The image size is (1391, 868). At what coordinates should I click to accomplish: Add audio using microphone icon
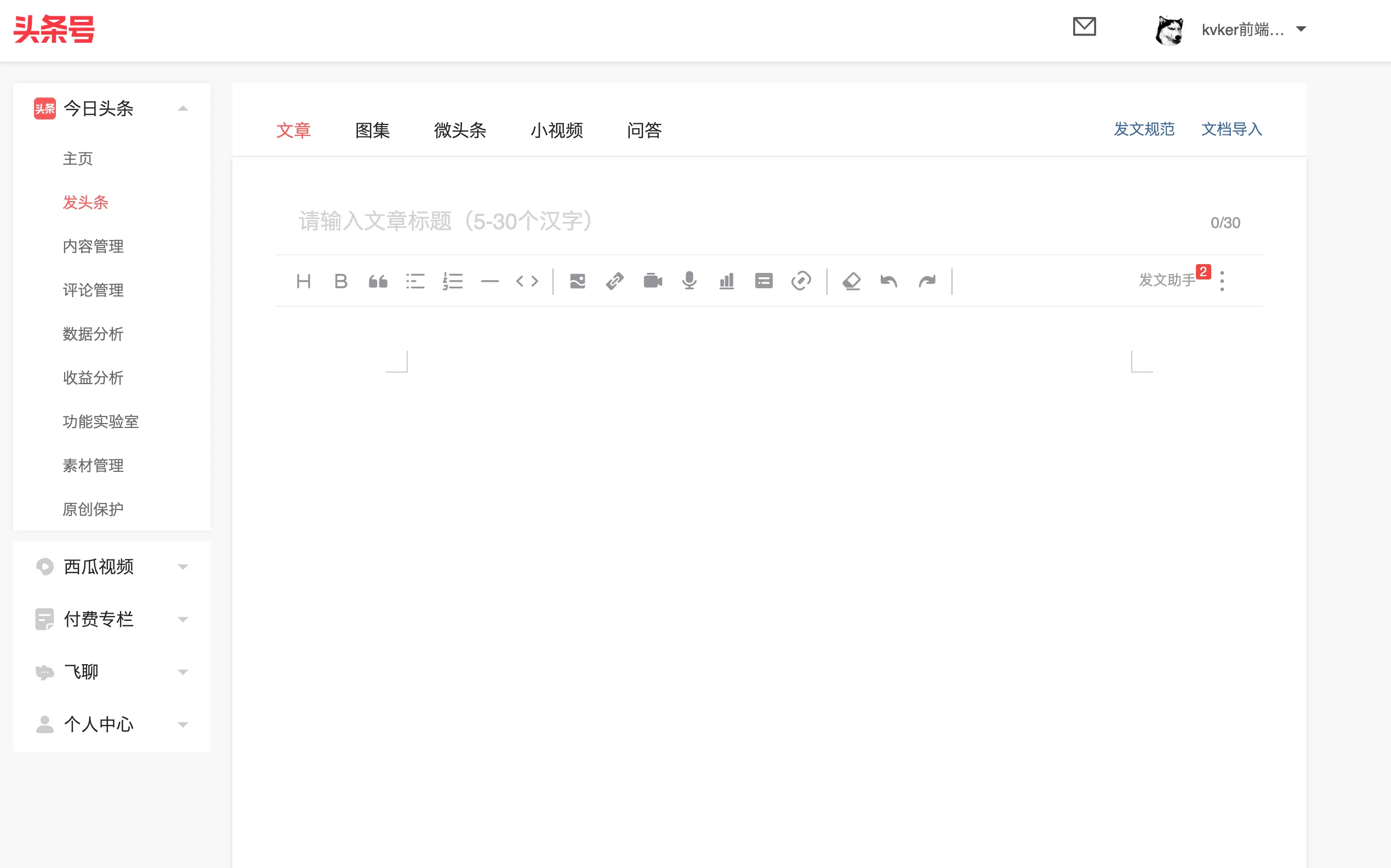(x=689, y=281)
